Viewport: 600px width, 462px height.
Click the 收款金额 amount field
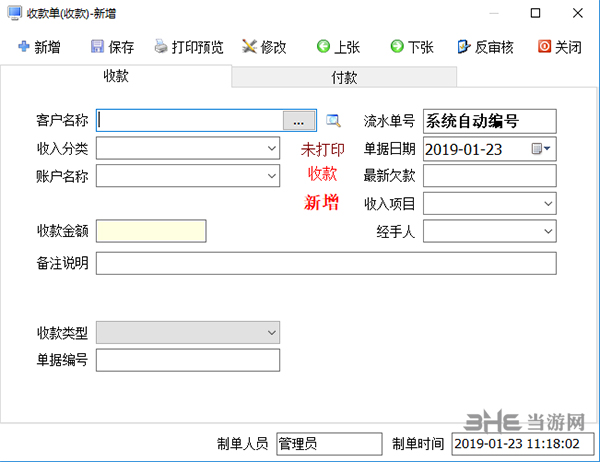click(151, 231)
